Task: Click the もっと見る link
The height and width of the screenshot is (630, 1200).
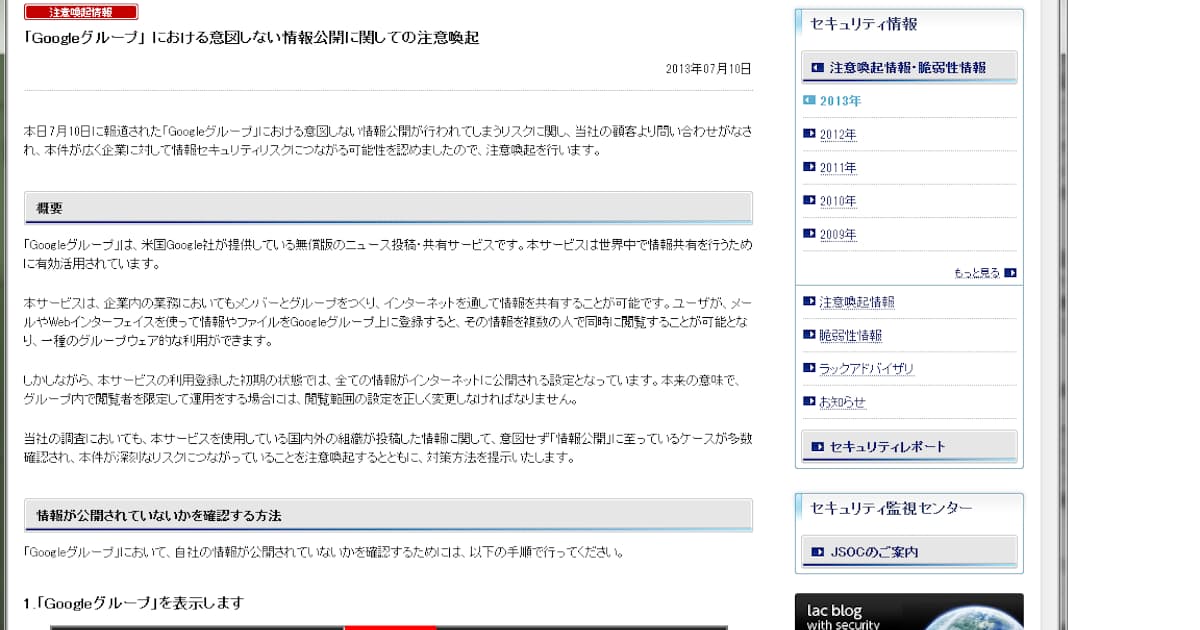Action: pyautogui.click(x=976, y=273)
